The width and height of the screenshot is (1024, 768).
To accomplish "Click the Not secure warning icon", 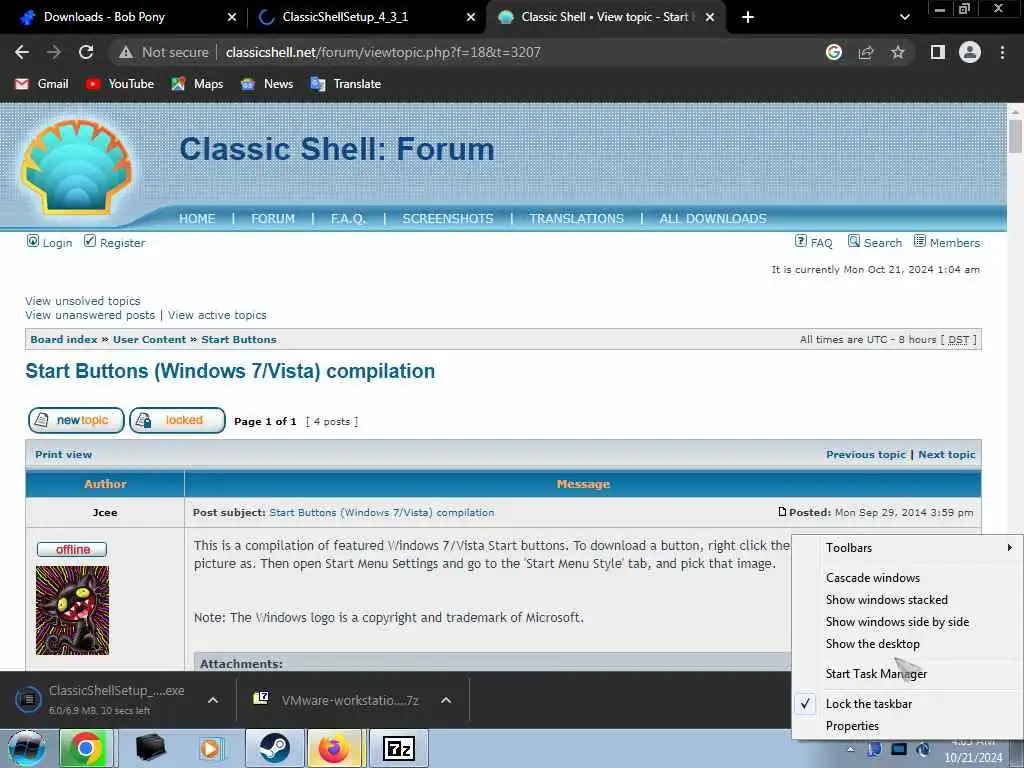I will 126,52.
